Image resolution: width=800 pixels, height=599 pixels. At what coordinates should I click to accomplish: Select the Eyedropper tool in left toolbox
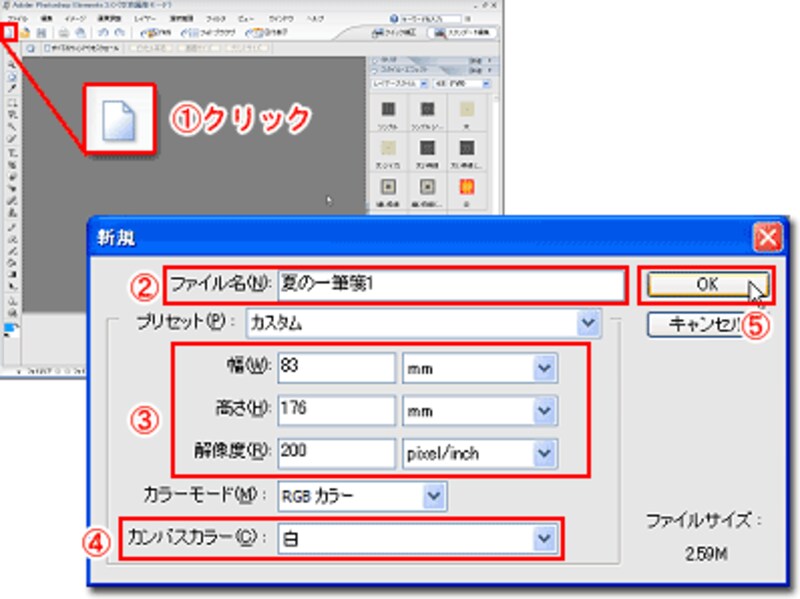pyautogui.click(x=11, y=87)
